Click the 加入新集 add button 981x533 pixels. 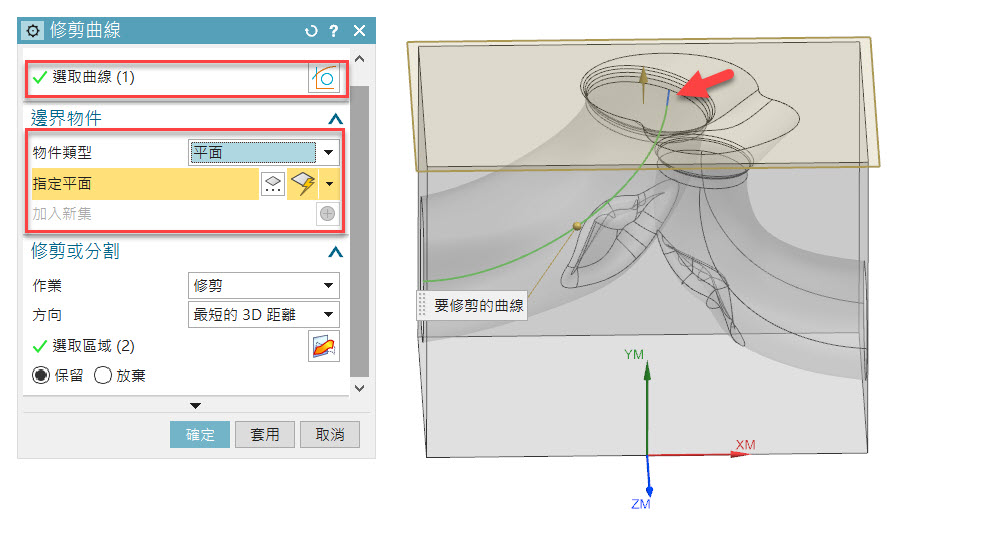[x=327, y=214]
